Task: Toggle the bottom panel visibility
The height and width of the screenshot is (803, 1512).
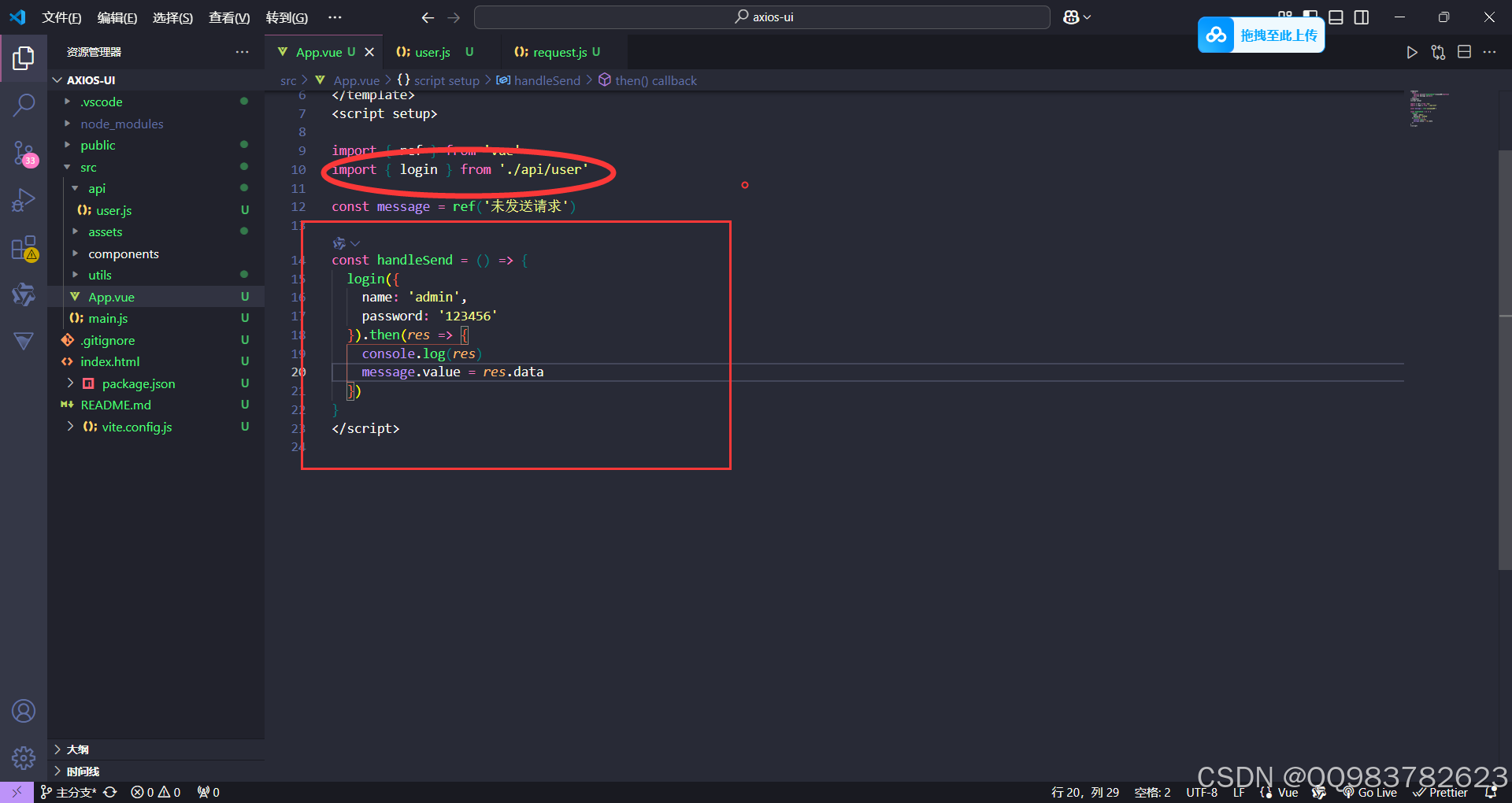Action: 1336,17
